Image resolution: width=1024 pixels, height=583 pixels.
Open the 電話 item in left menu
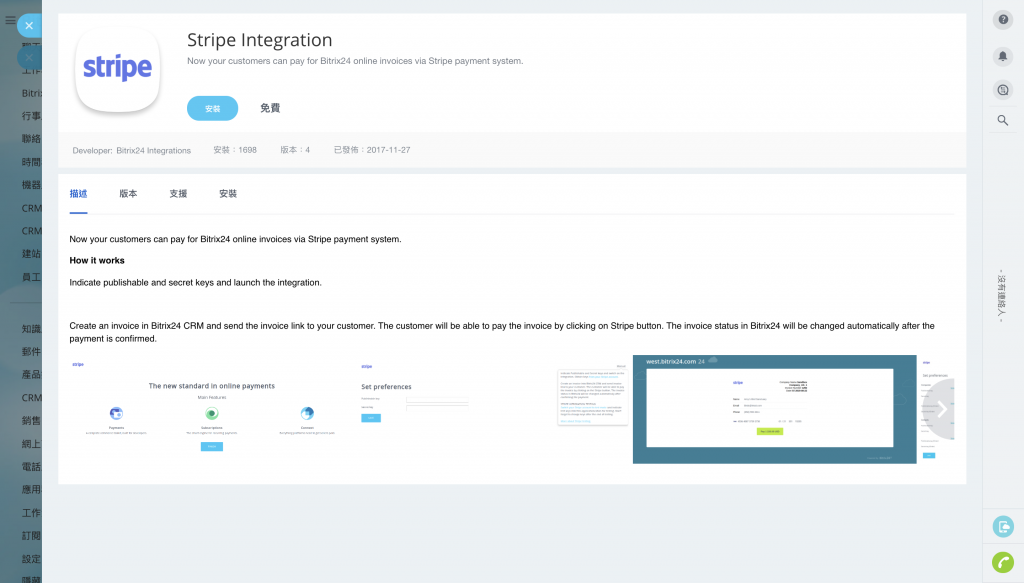[31, 467]
